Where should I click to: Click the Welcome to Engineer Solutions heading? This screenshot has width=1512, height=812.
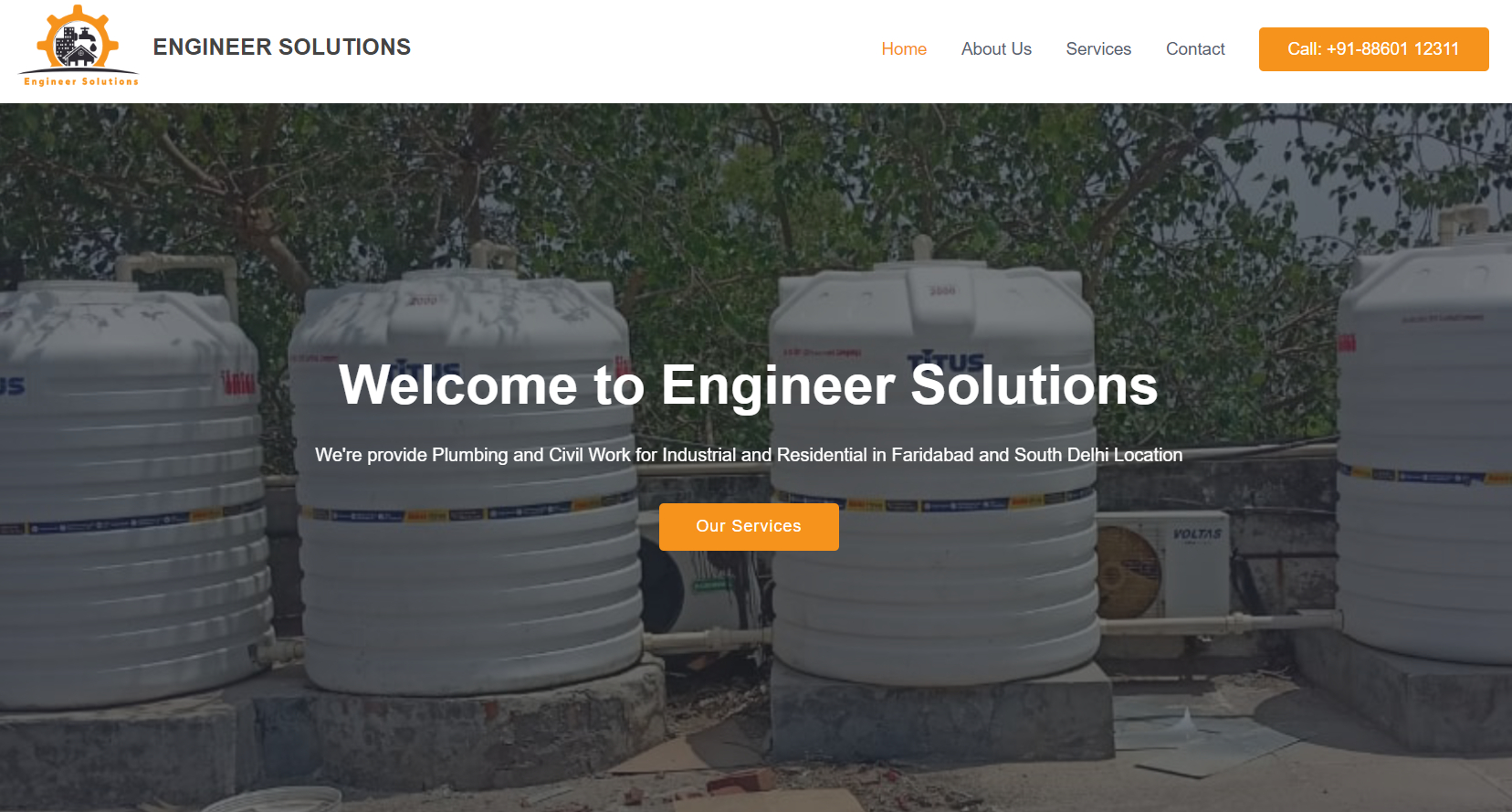[x=749, y=385]
